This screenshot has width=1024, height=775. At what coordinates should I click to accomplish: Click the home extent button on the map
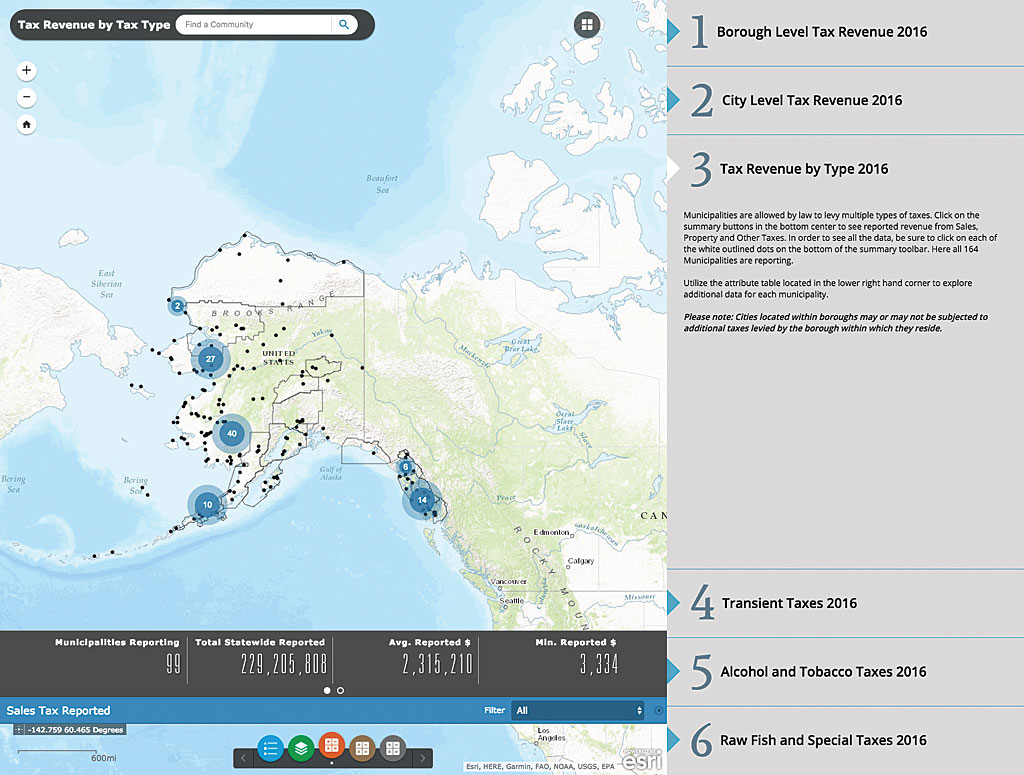[x=26, y=124]
